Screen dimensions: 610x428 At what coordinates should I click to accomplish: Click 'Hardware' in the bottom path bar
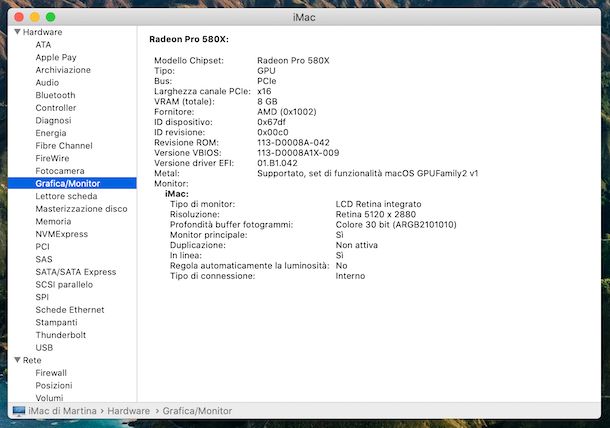(128, 411)
